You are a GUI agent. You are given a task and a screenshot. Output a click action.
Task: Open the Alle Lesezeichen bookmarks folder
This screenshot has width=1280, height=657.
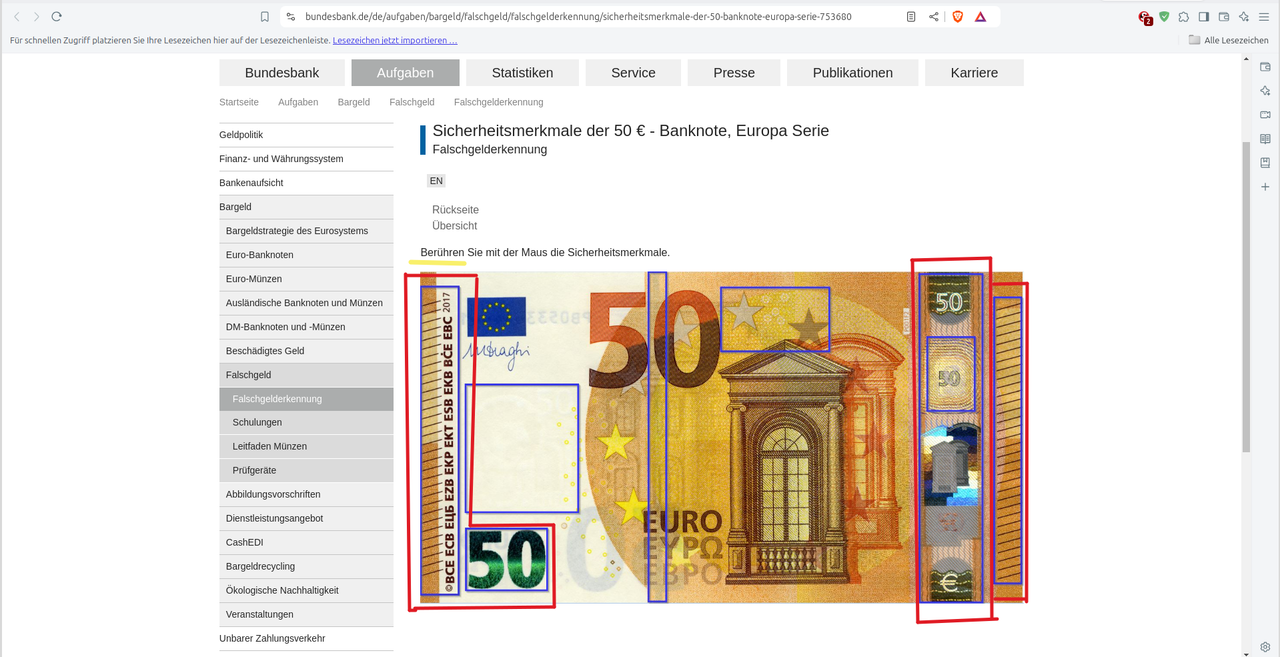point(1228,40)
